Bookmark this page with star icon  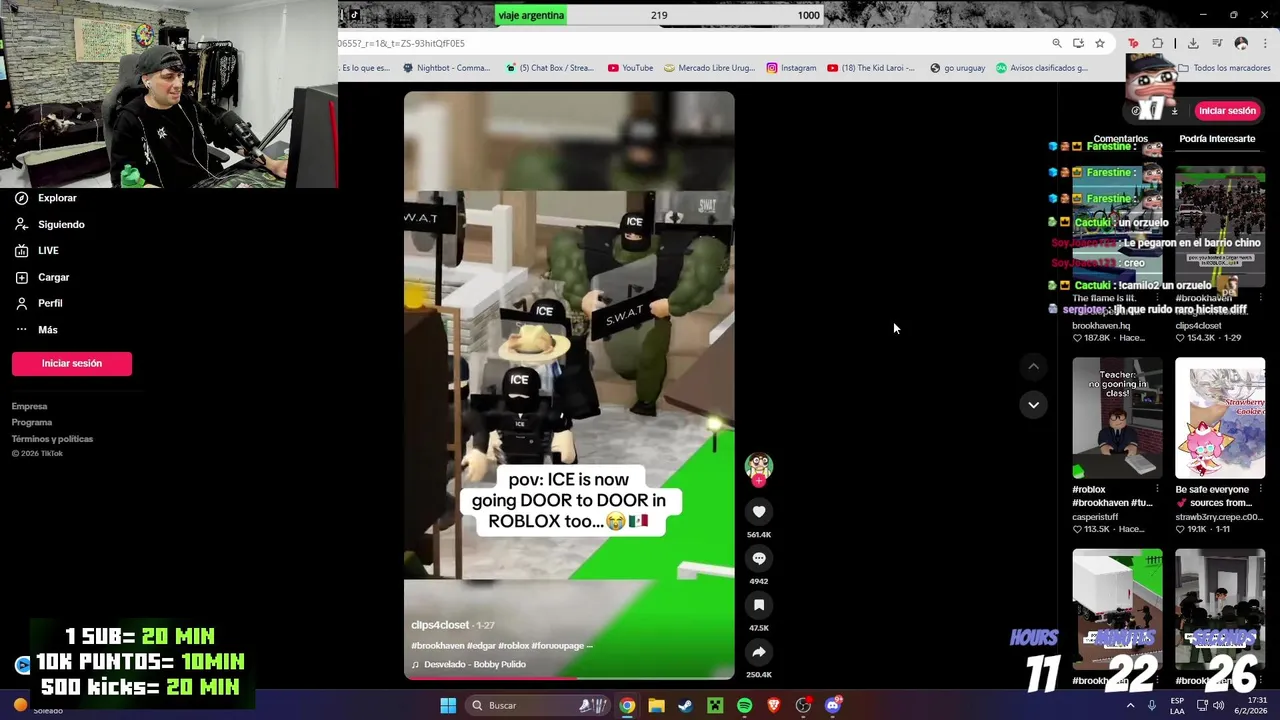tap(1100, 43)
